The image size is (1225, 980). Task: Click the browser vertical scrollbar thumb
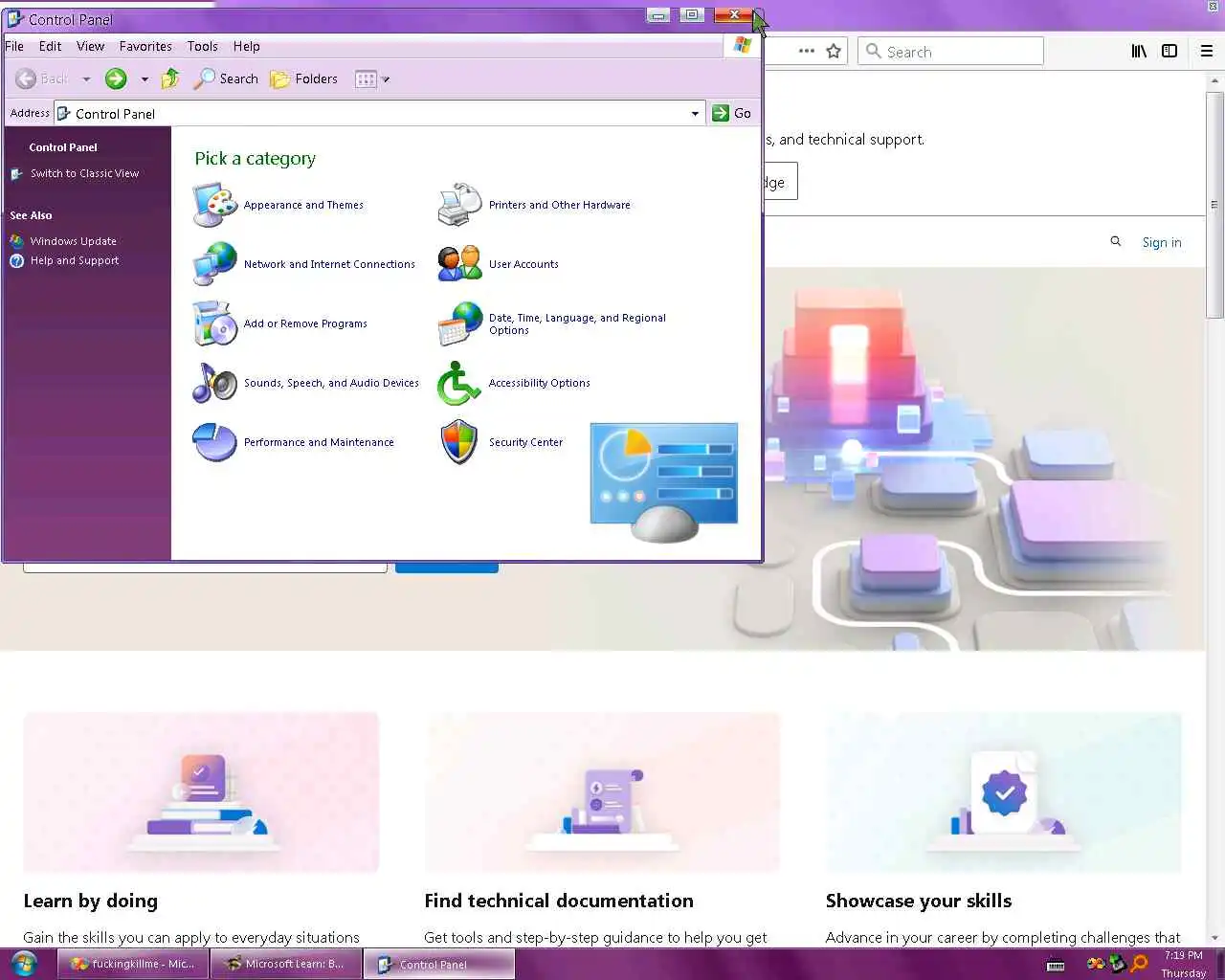(x=1214, y=205)
